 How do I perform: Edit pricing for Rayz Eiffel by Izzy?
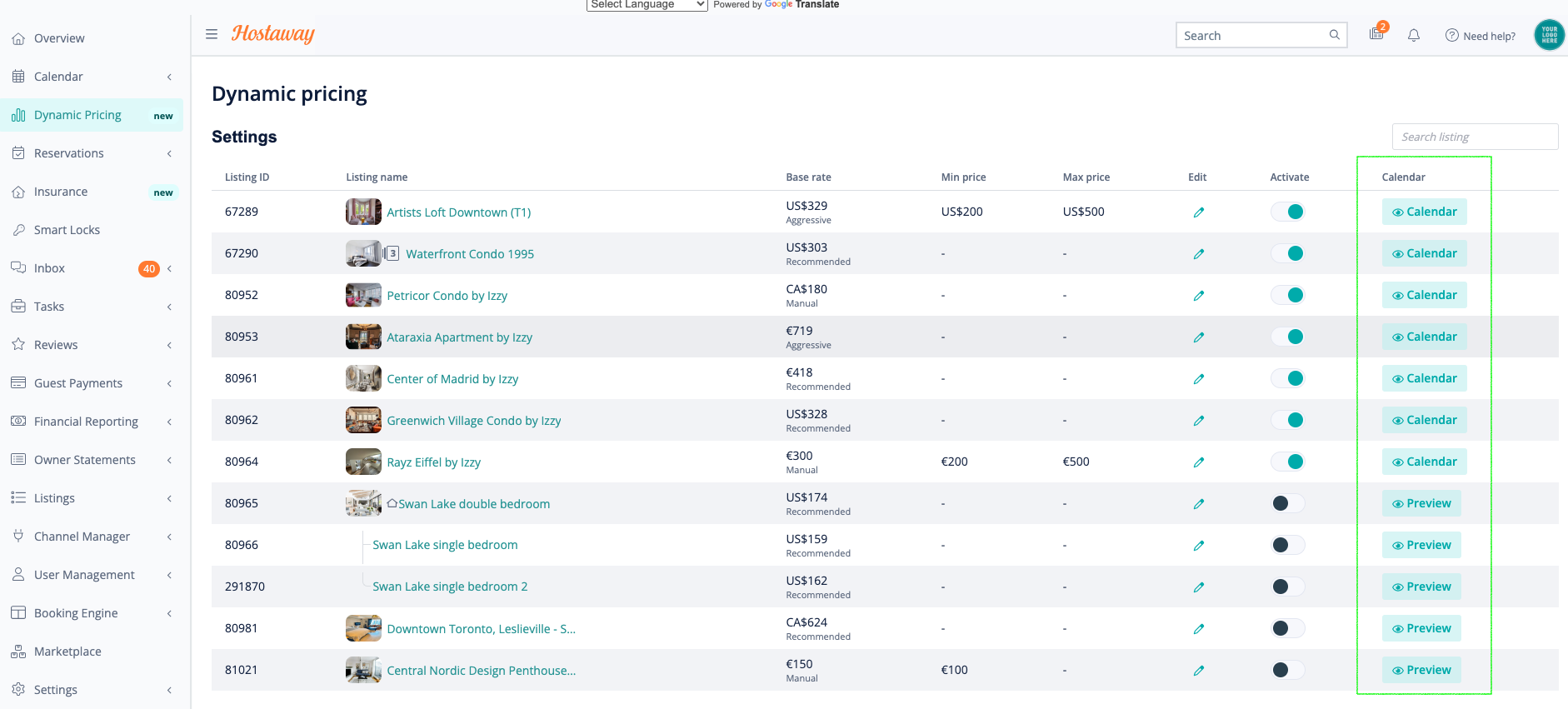(1198, 462)
